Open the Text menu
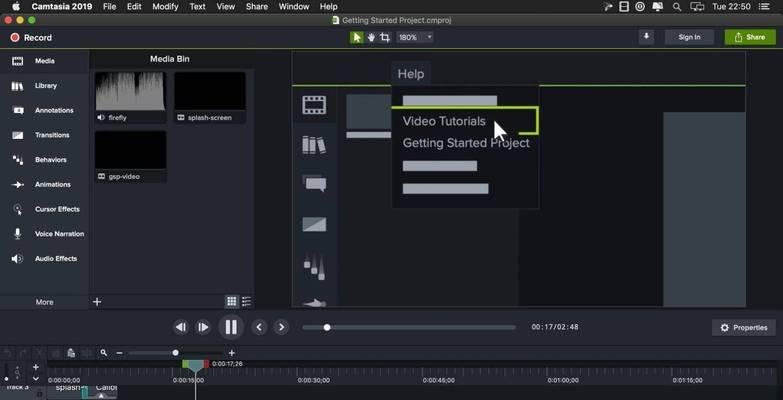The width and height of the screenshot is (783, 400). coord(197,6)
